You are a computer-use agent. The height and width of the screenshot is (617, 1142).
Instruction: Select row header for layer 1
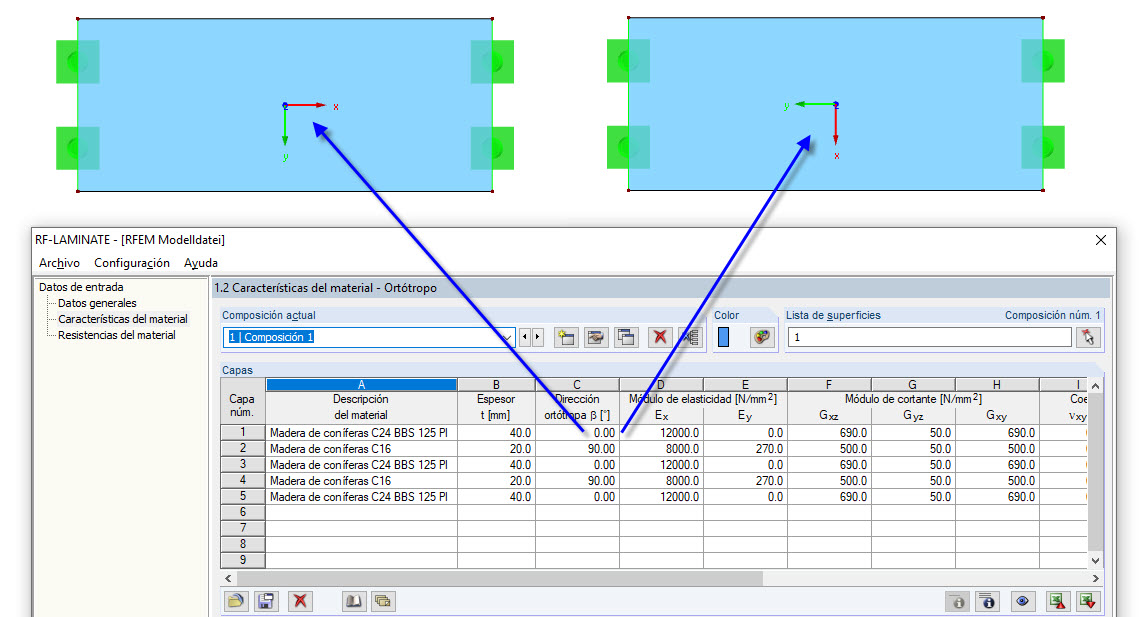[x=243, y=433]
